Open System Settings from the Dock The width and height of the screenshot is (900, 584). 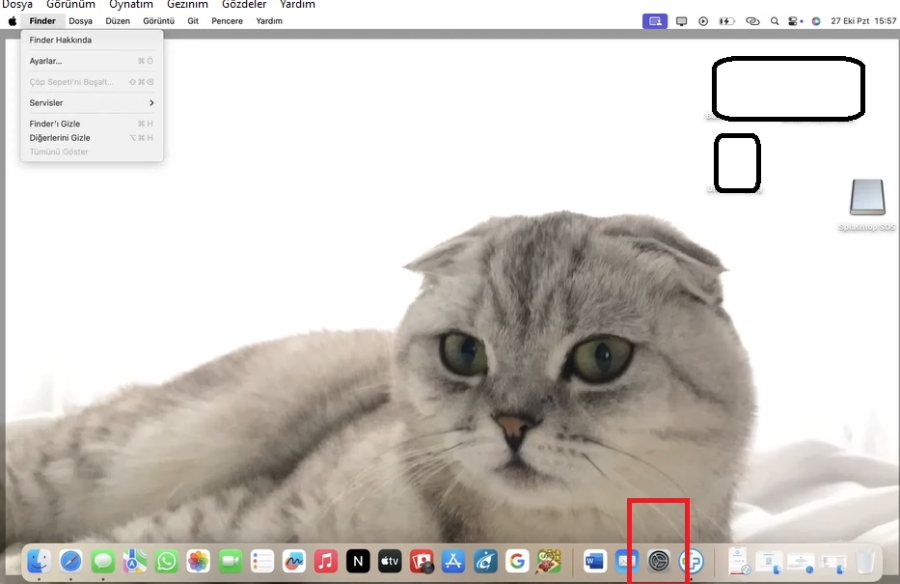click(658, 561)
